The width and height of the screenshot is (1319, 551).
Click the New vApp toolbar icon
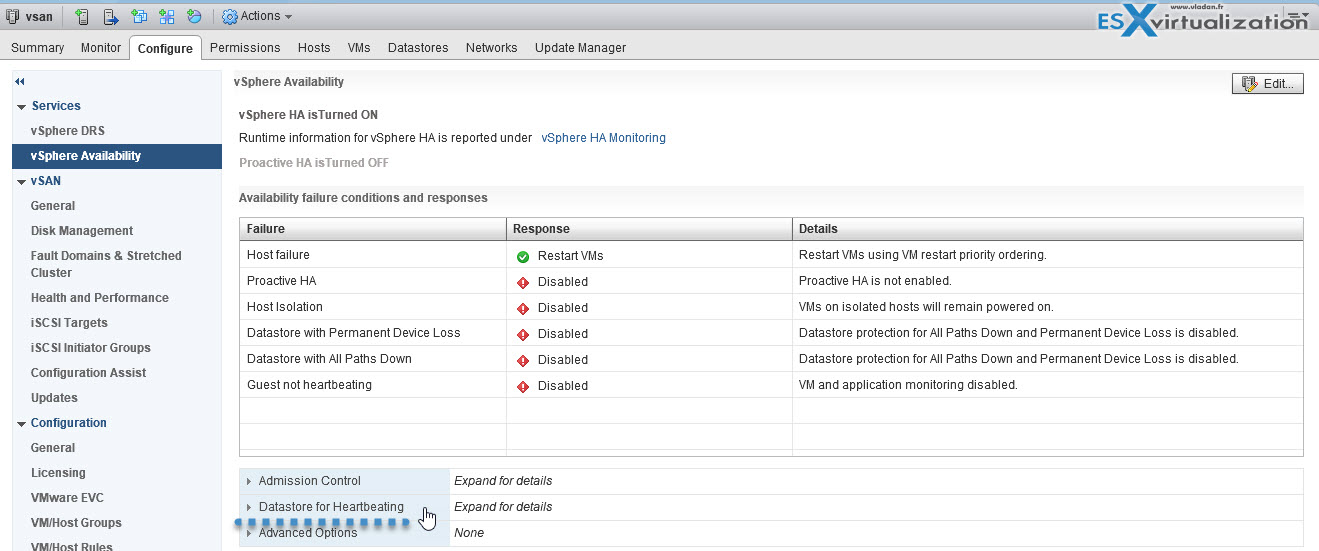coord(166,17)
